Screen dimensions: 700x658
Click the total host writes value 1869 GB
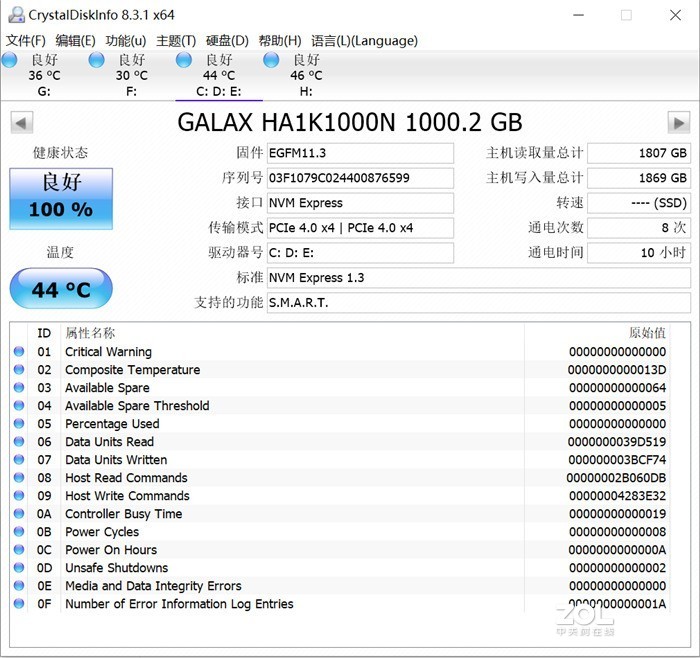point(639,178)
